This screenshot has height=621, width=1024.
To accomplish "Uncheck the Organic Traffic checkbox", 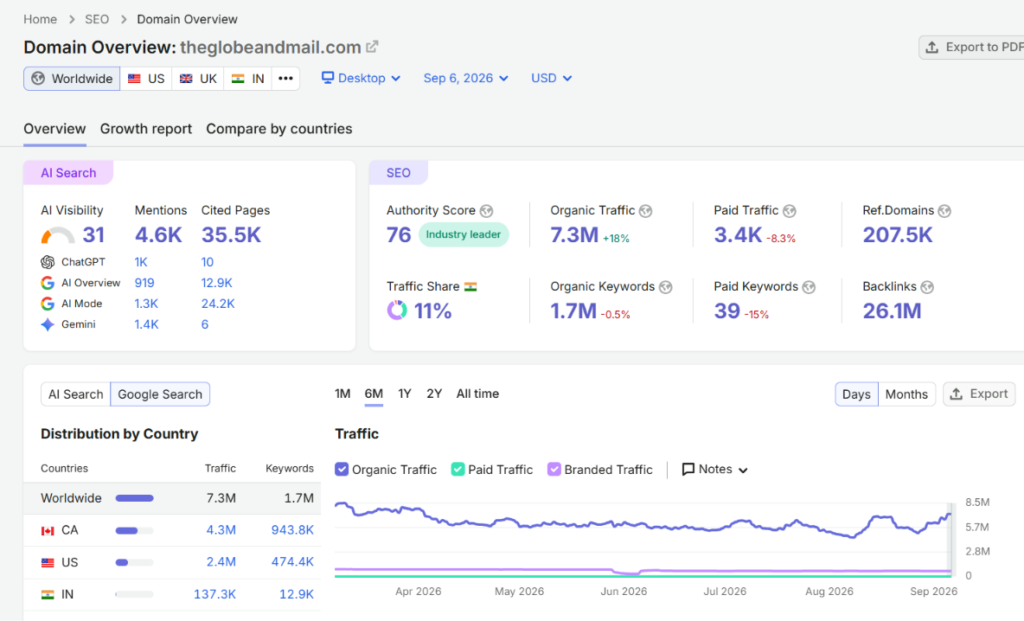I will coord(342,470).
